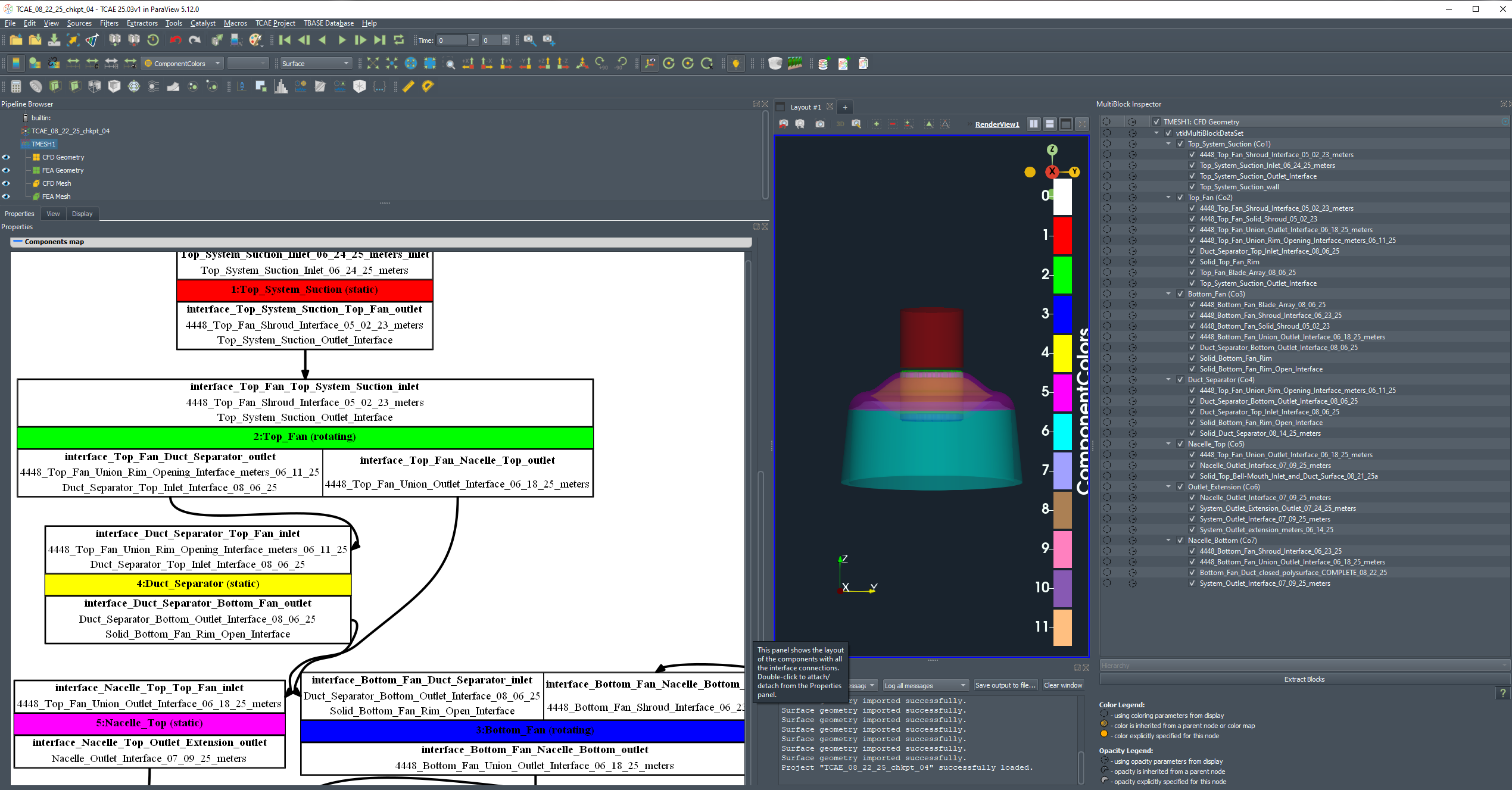This screenshot has width=1512, height=790.
Task: Uncheck the Top_Fan (Co2) block checkbox
Action: [1180, 198]
